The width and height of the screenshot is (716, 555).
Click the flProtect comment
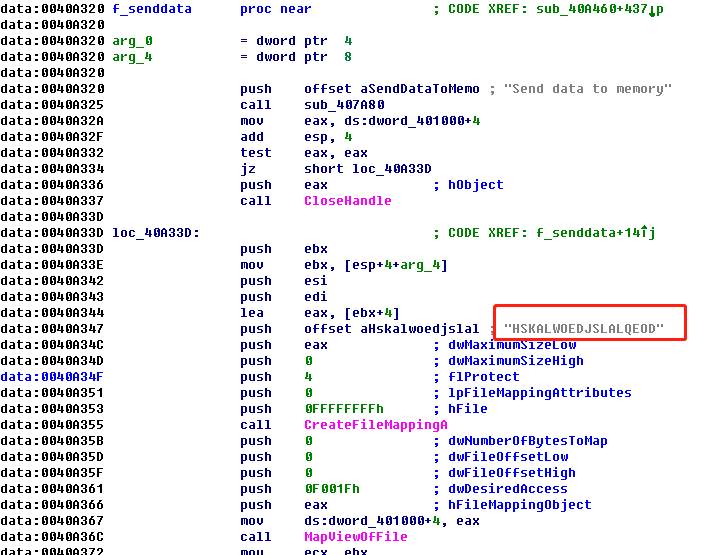pos(484,377)
